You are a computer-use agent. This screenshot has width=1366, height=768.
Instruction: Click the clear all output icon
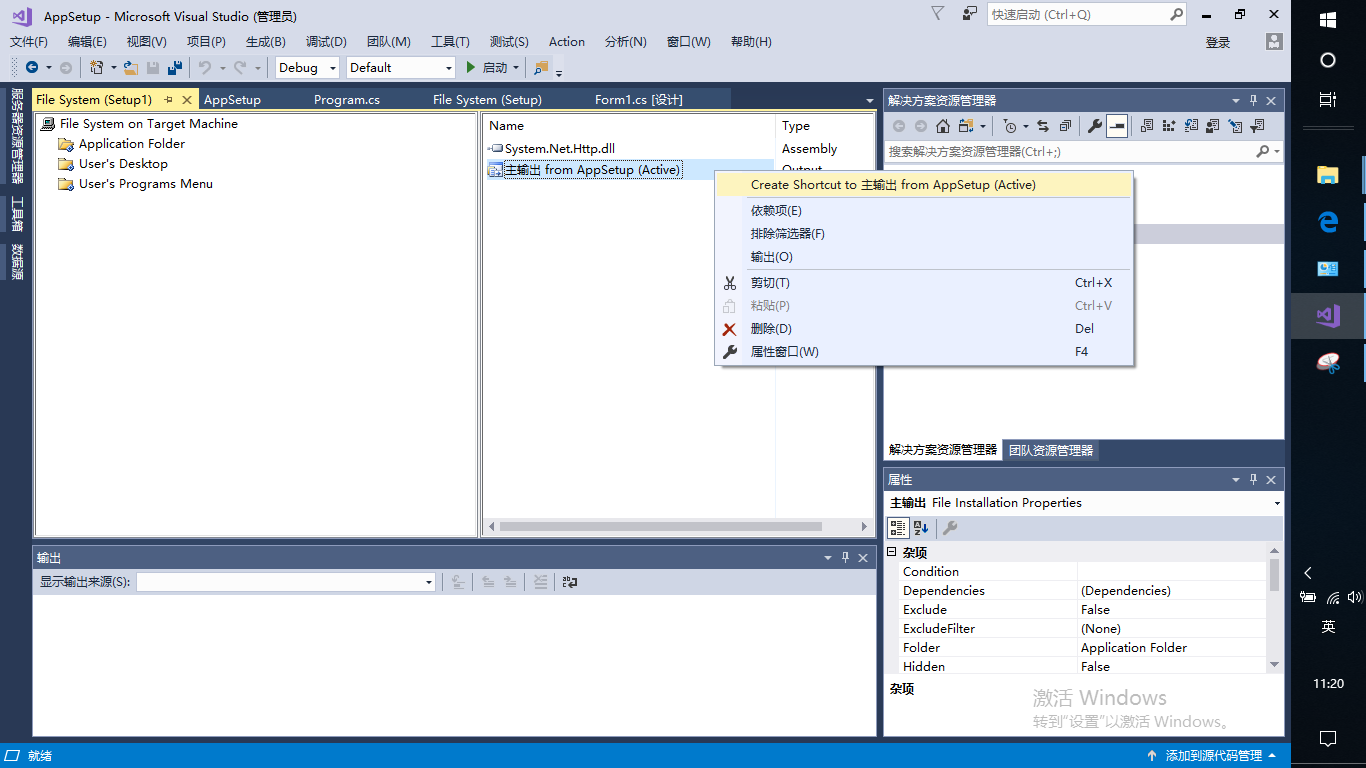pyautogui.click(x=540, y=581)
